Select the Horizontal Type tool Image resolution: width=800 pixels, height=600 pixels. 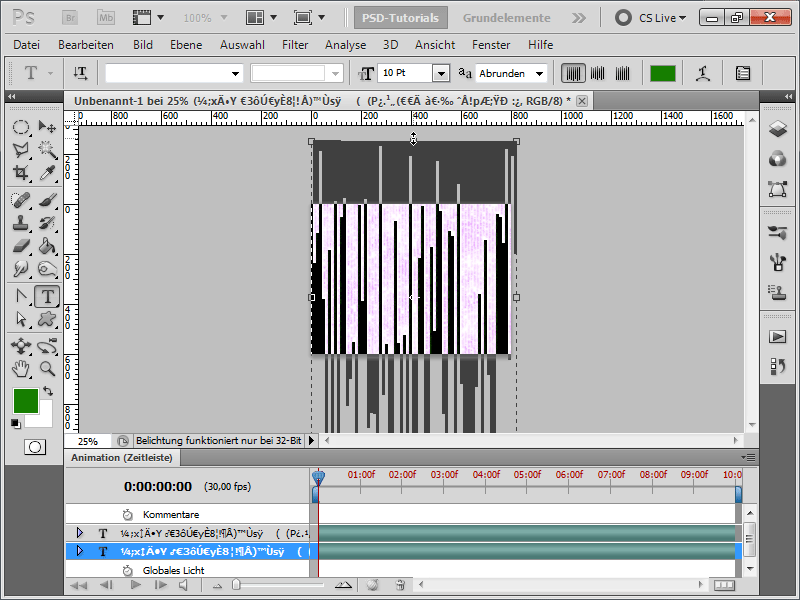coord(47,296)
